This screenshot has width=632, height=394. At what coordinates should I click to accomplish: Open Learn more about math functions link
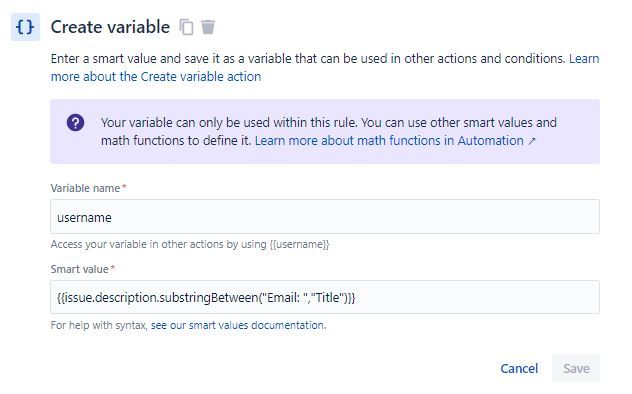(x=389, y=141)
